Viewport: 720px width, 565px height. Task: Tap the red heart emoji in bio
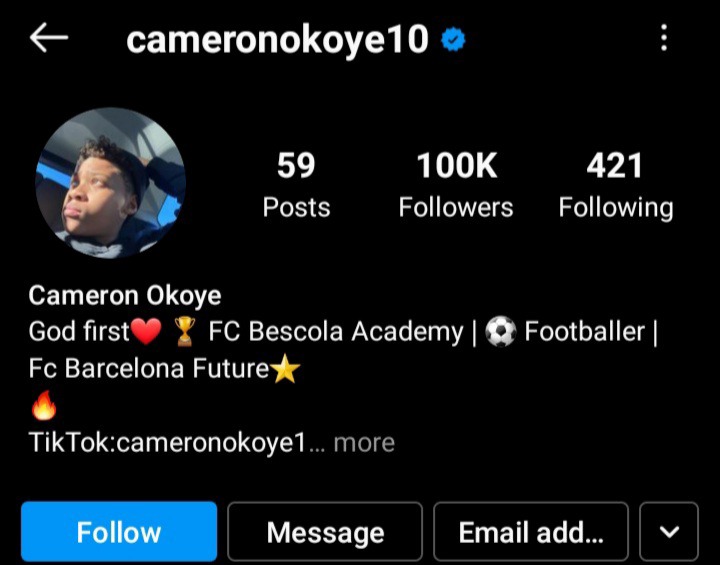pos(146,331)
